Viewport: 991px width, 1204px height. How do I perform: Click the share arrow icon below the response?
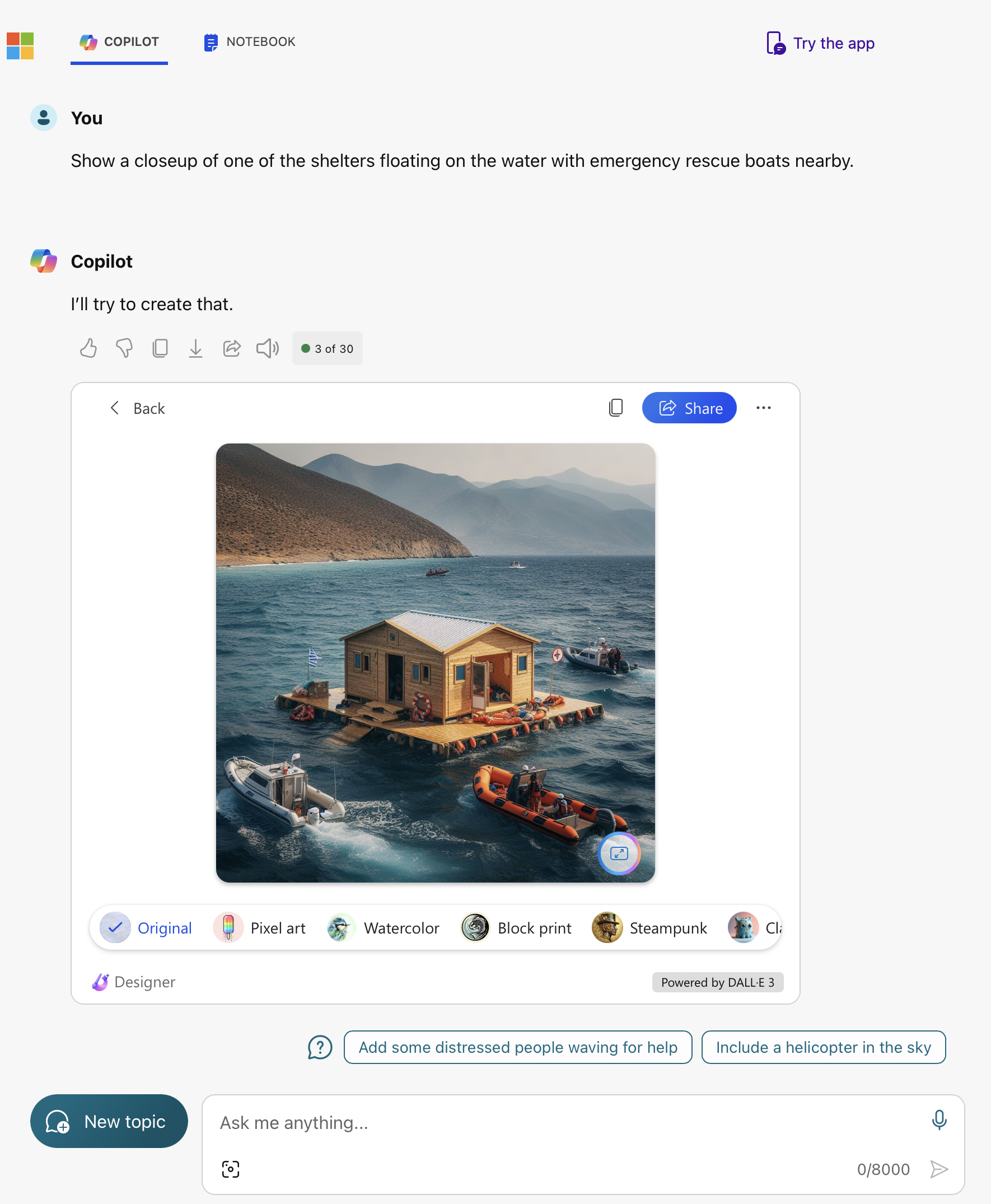231,348
